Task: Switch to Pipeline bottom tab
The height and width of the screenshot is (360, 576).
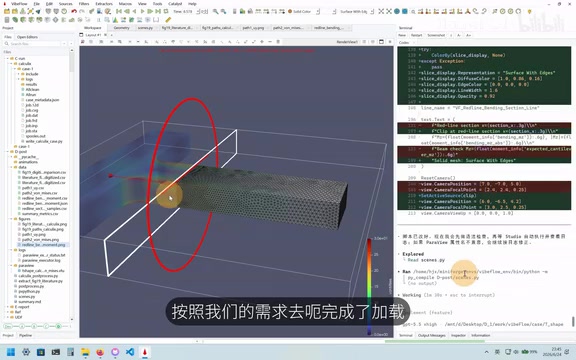Action: [x=25, y=335]
